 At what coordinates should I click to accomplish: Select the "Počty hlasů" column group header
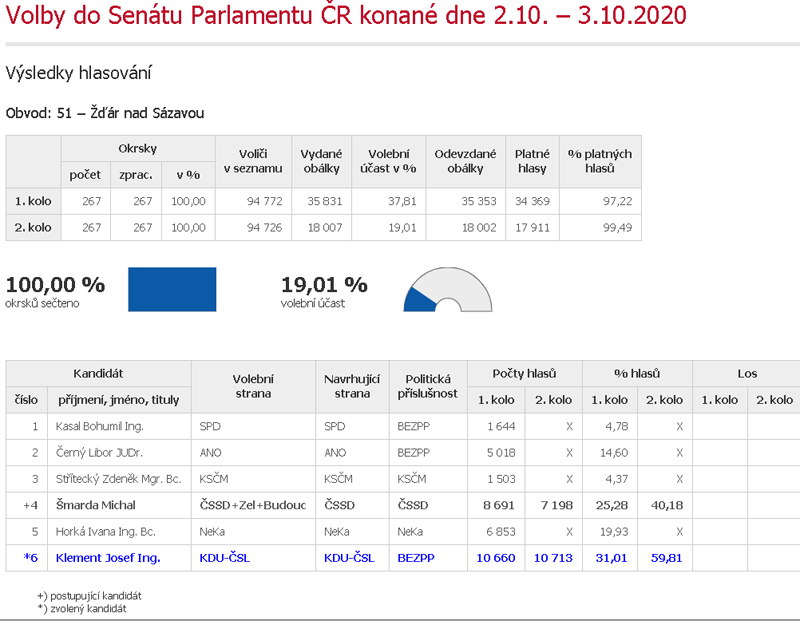[x=524, y=374]
